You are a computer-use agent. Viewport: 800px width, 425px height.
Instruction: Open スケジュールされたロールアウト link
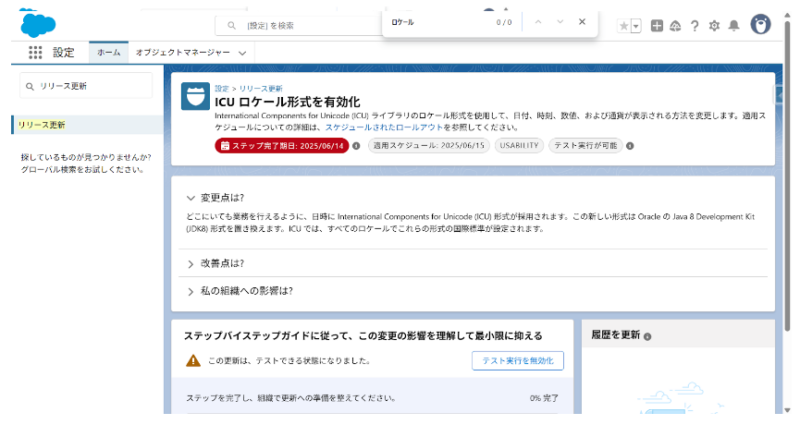click(x=384, y=128)
